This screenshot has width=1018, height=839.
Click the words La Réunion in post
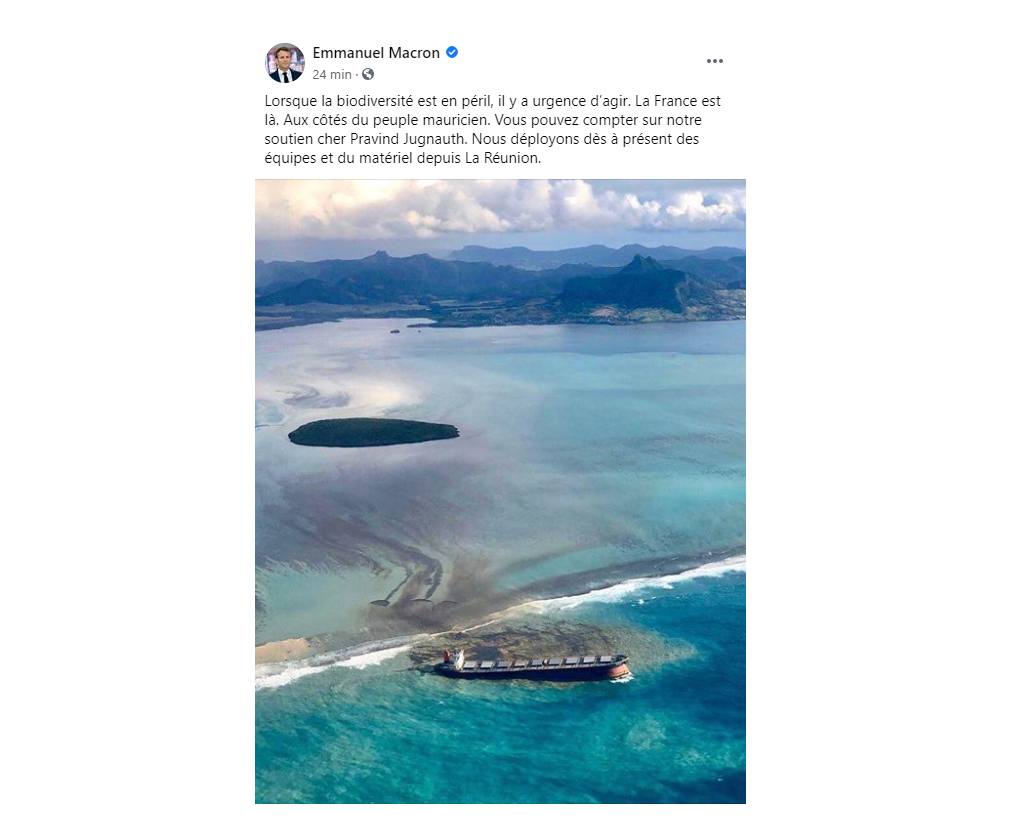(x=502, y=158)
